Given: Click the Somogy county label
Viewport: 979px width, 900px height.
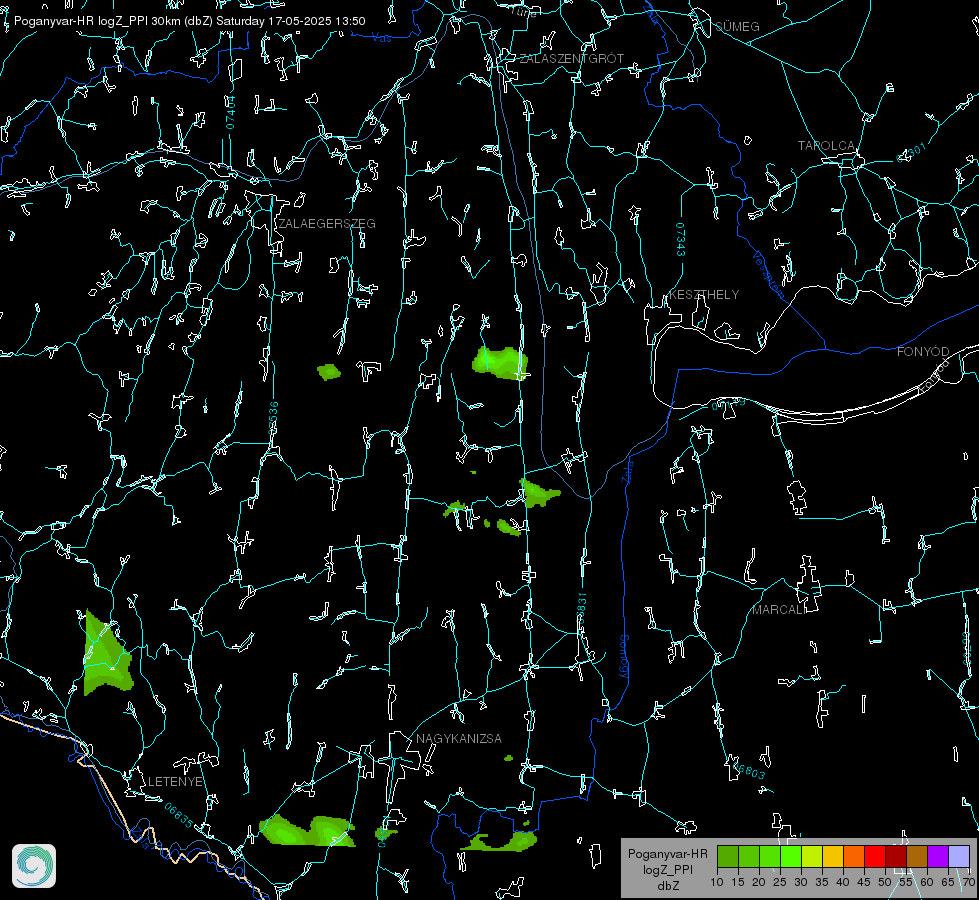Looking at the screenshot, I should (x=623, y=657).
